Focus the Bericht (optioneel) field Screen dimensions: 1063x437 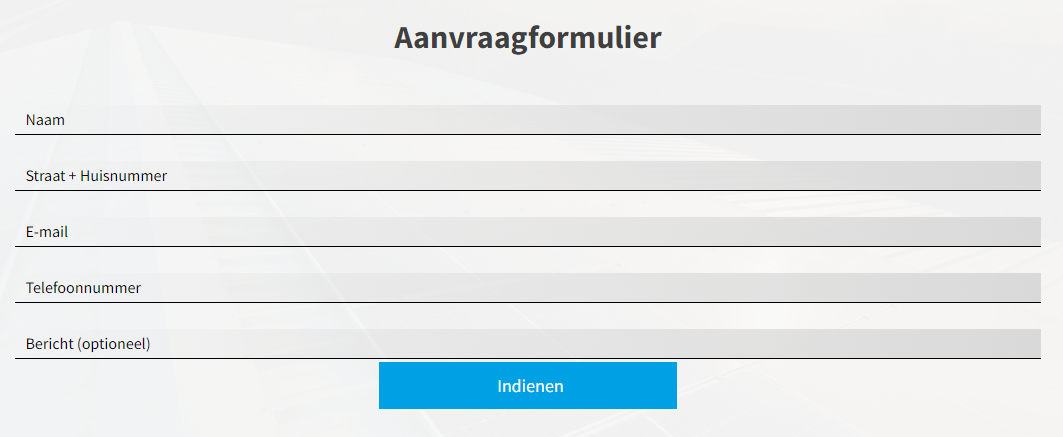click(x=527, y=344)
